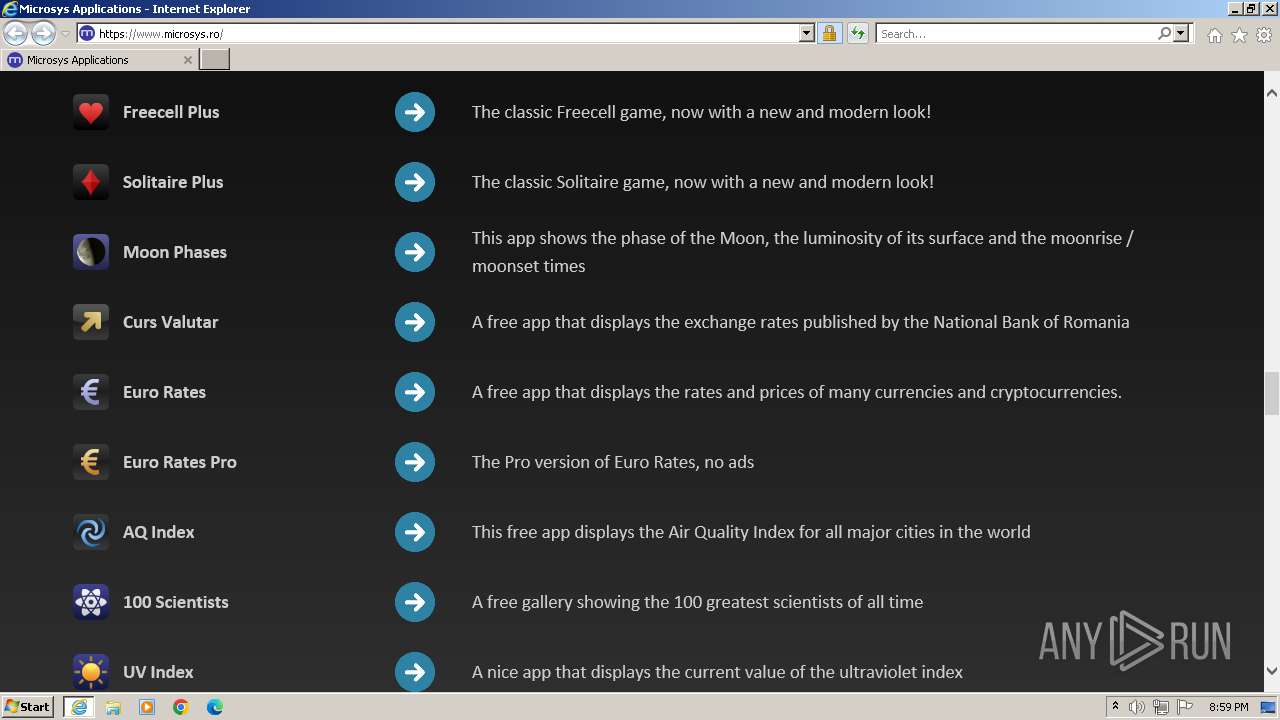Open Solitaire Plus via its blue arrow
This screenshot has height=720, width=1280.
pyautogui.click(x=415, y=182)
